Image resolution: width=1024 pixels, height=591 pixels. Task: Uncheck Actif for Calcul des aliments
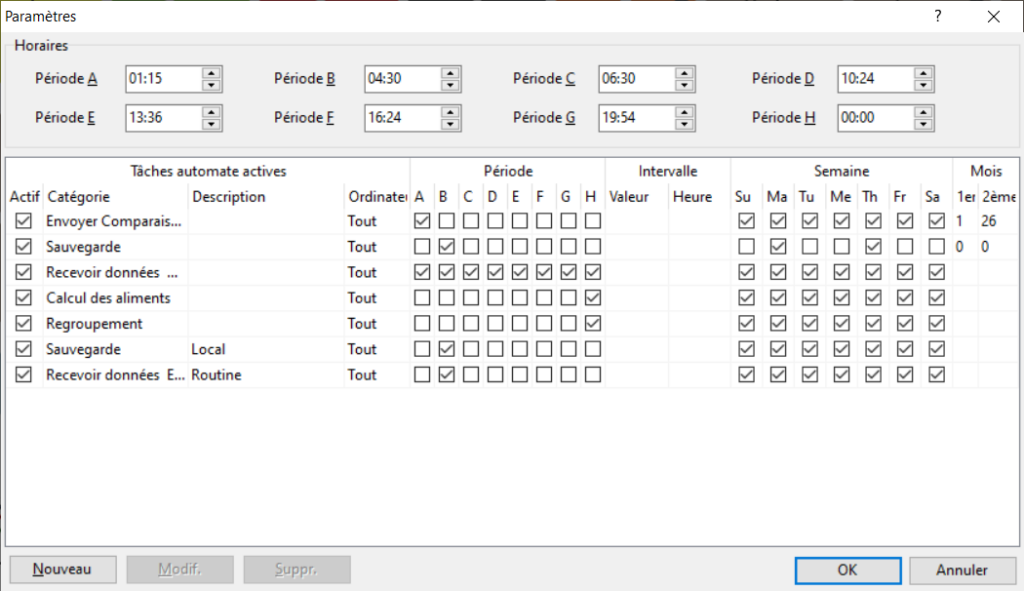pyautogui.click(x=24, y=298)
